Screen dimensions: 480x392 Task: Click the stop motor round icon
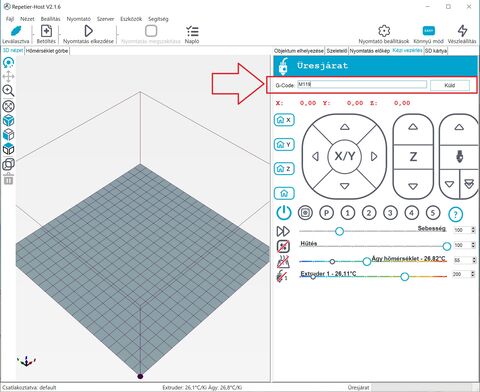(305, 213)
